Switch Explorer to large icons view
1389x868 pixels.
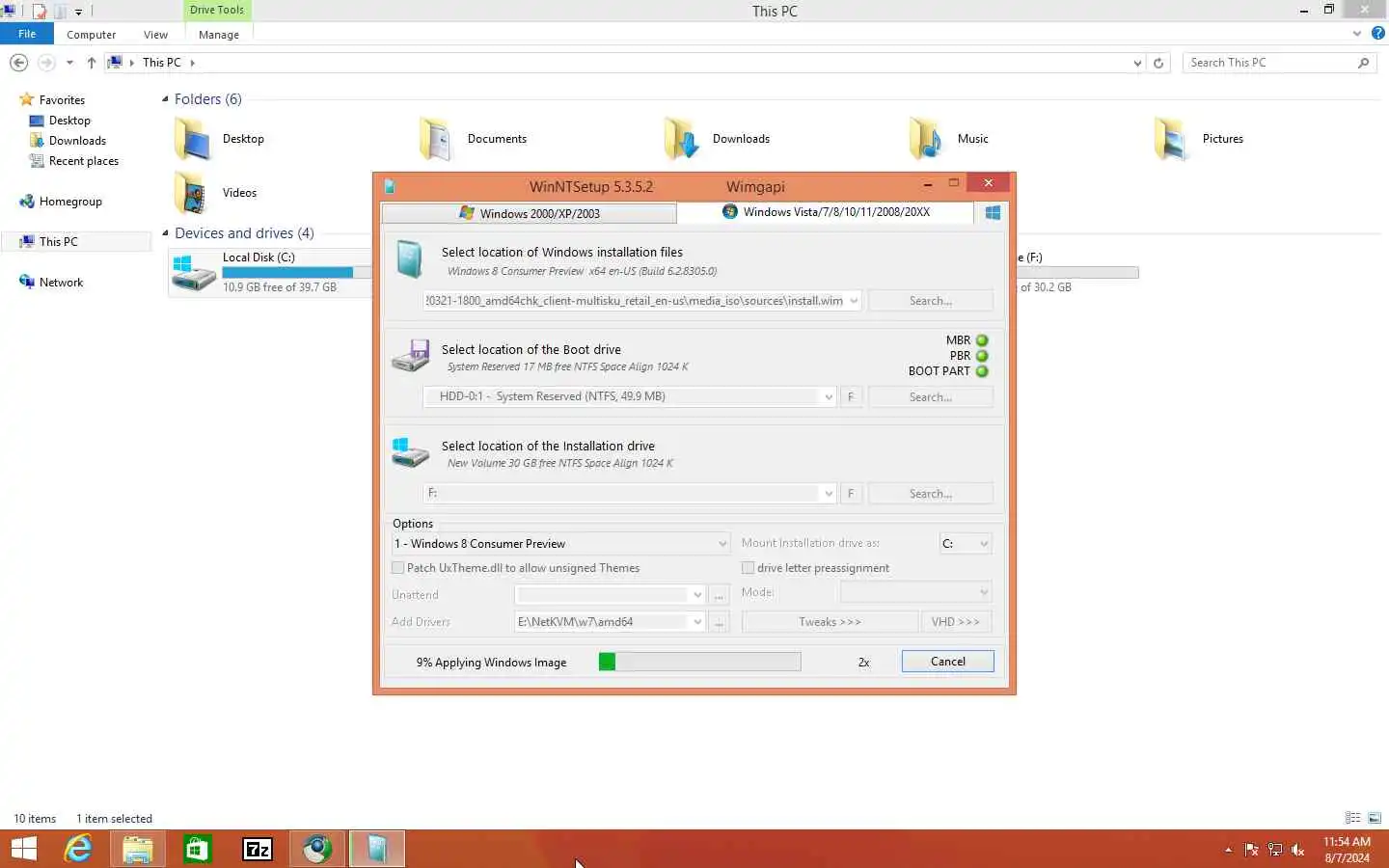pos(1375,818)
